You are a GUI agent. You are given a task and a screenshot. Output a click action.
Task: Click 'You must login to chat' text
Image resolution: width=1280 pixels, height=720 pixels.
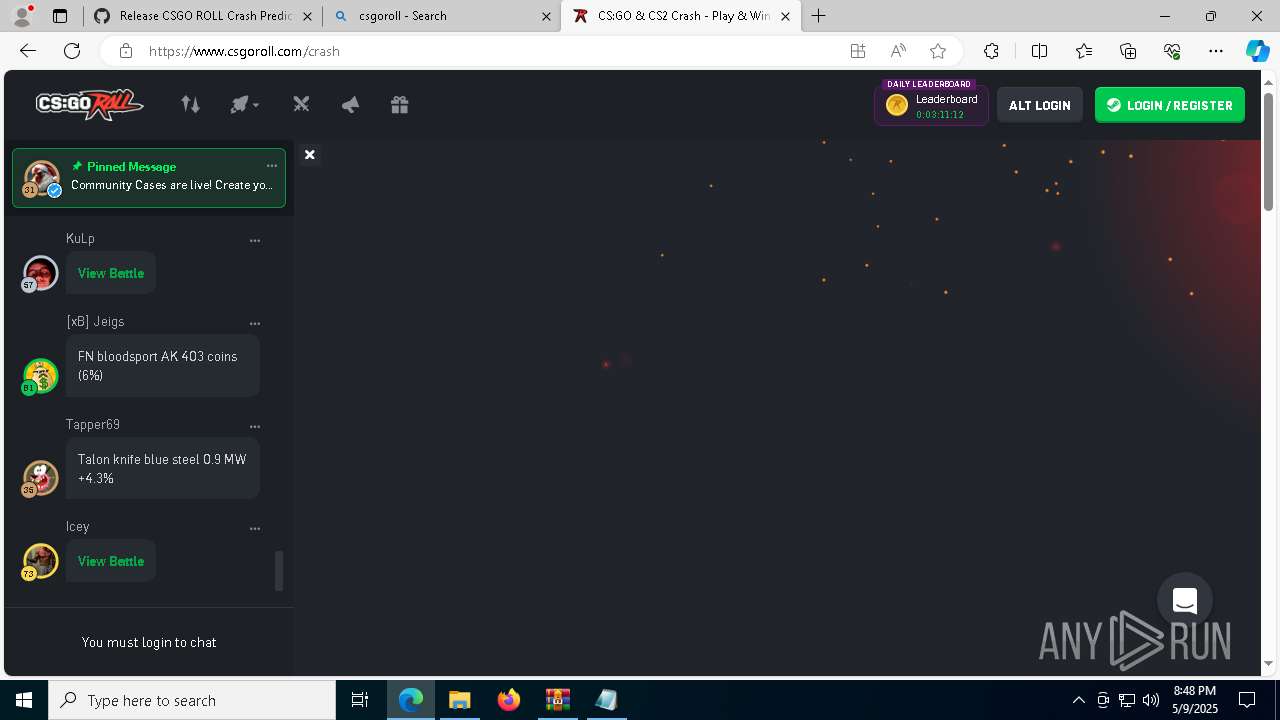(x=149, y=642)
